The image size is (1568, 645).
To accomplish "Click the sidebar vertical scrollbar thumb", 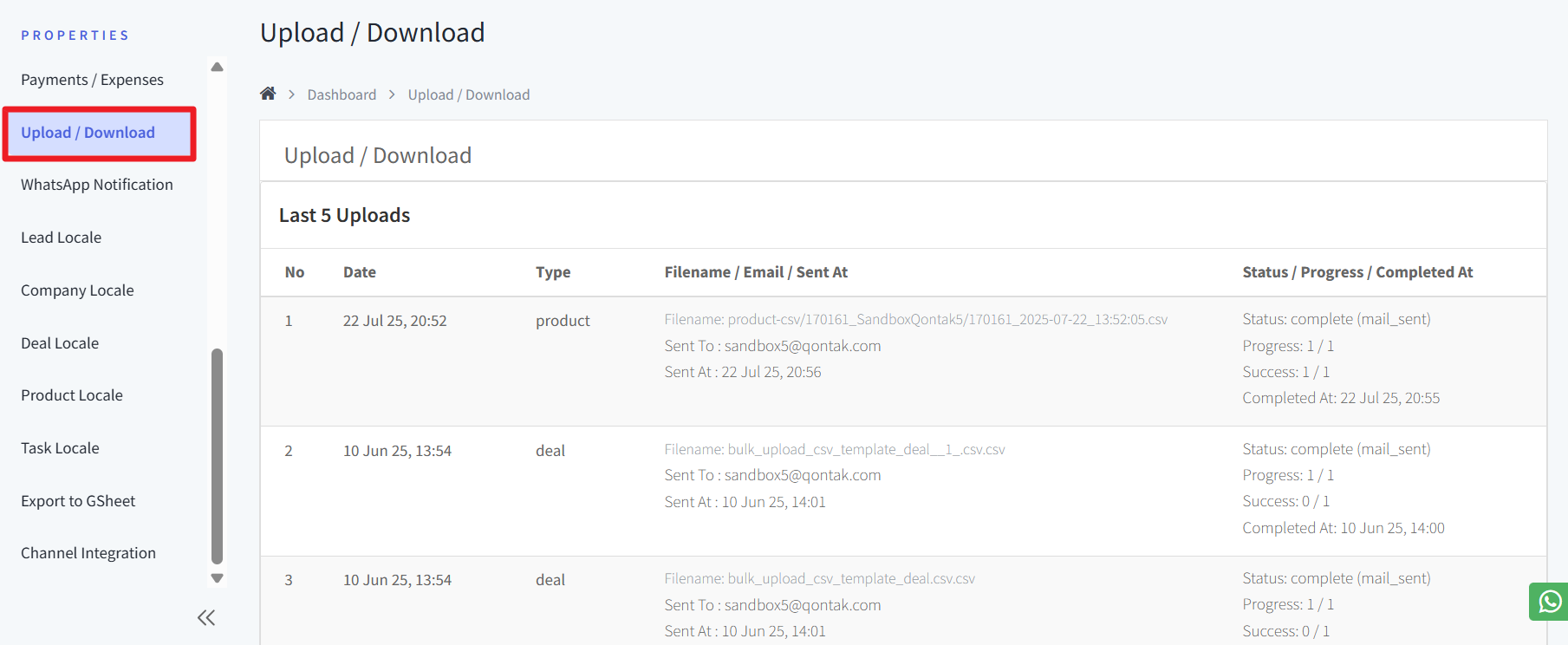I will pos(217,455).
